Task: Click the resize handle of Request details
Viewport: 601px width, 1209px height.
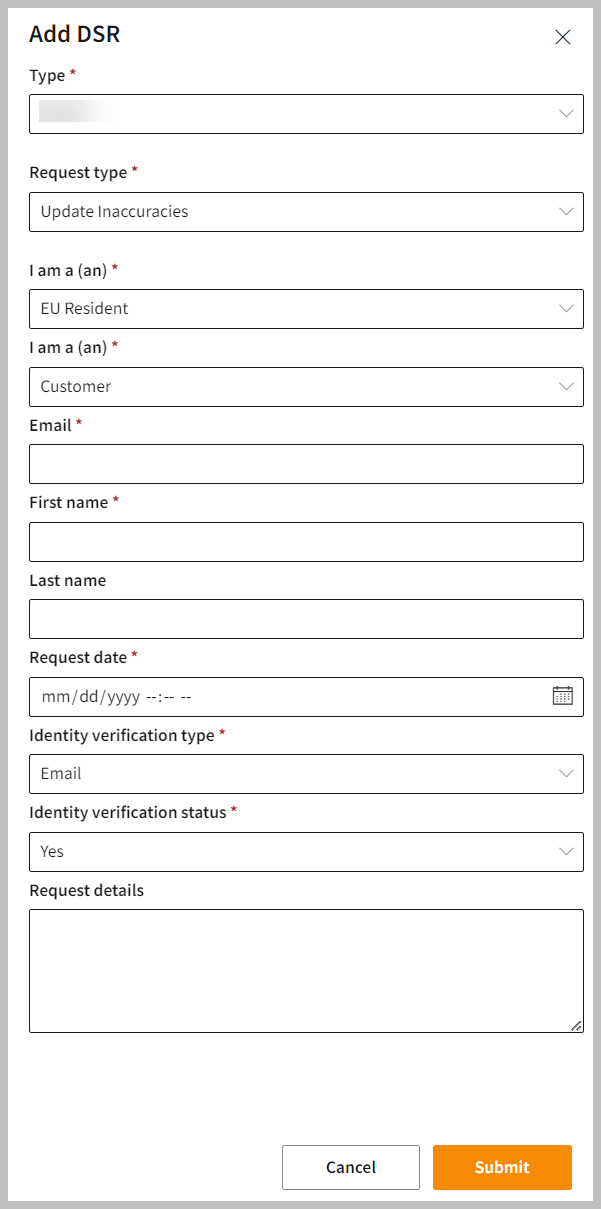Action: 576,1024
